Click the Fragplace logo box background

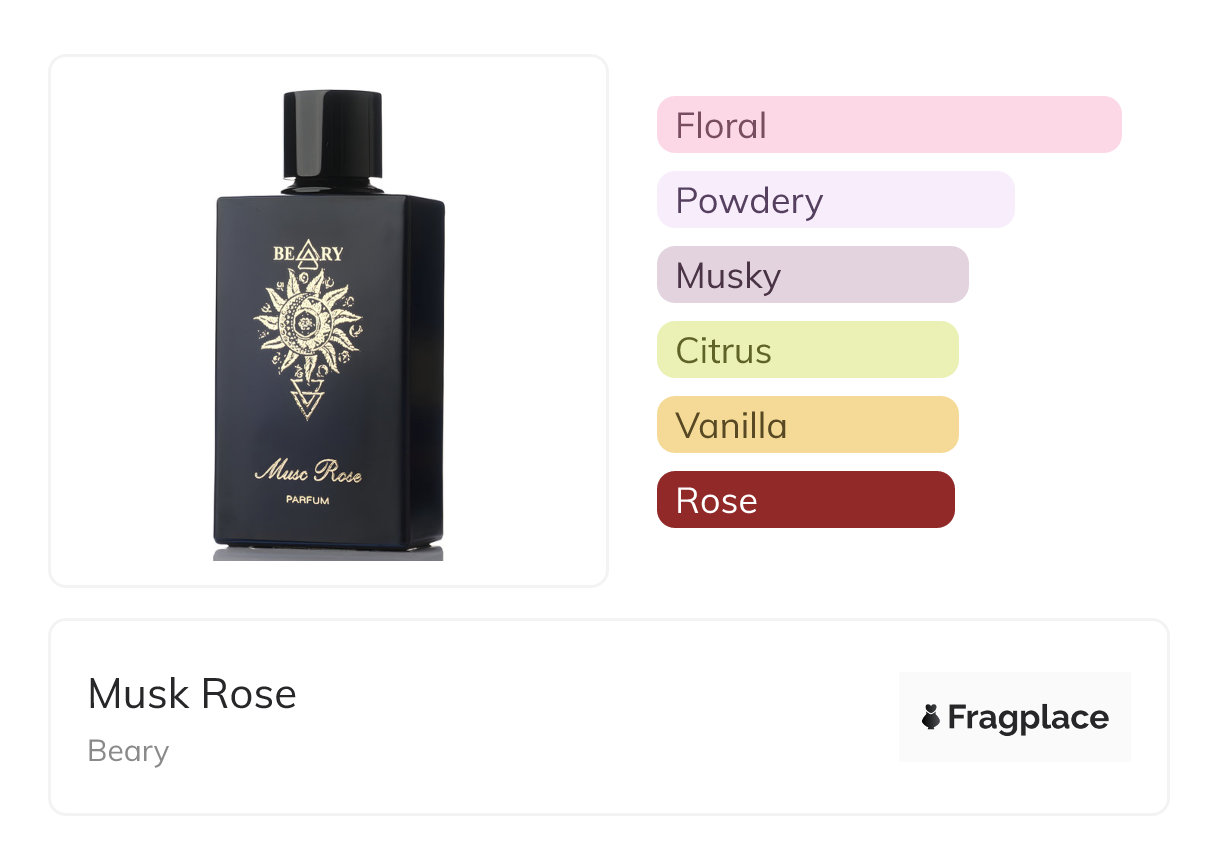(1015, 717)
